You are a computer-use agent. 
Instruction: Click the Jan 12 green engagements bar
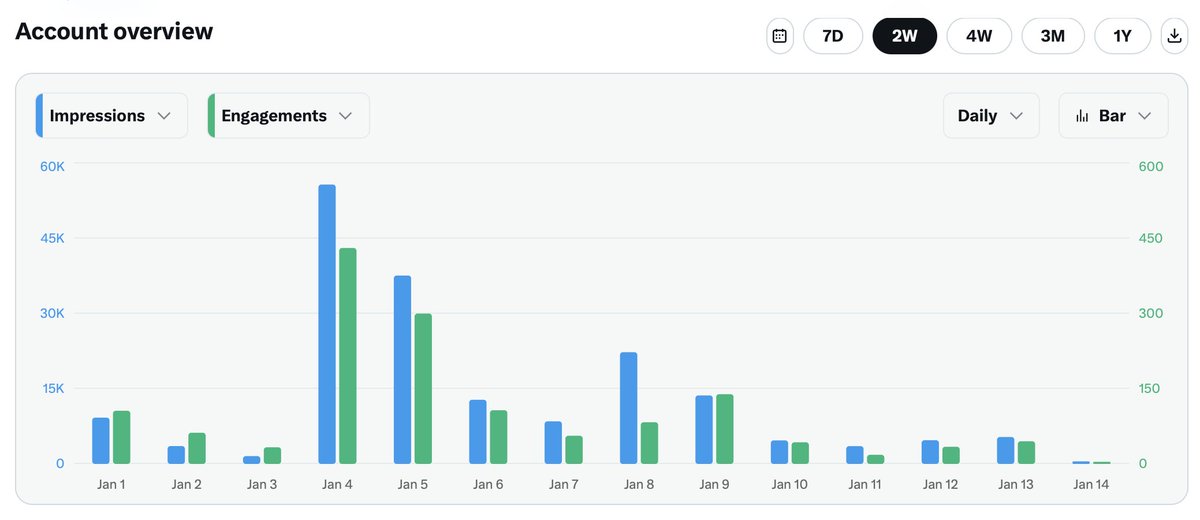pos(951,455)
